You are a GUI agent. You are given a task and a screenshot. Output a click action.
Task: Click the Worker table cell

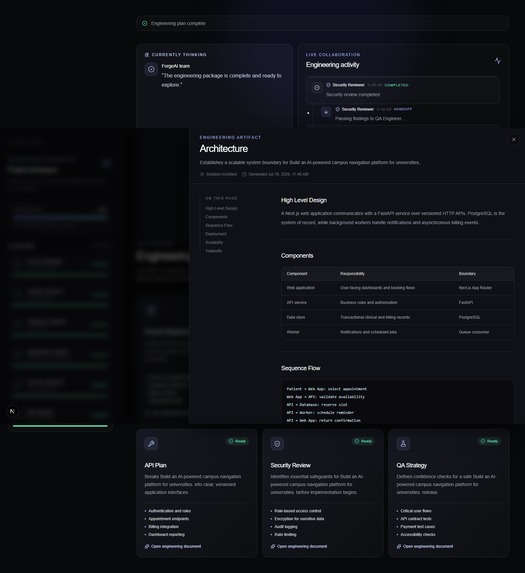(x=293, y=332)
